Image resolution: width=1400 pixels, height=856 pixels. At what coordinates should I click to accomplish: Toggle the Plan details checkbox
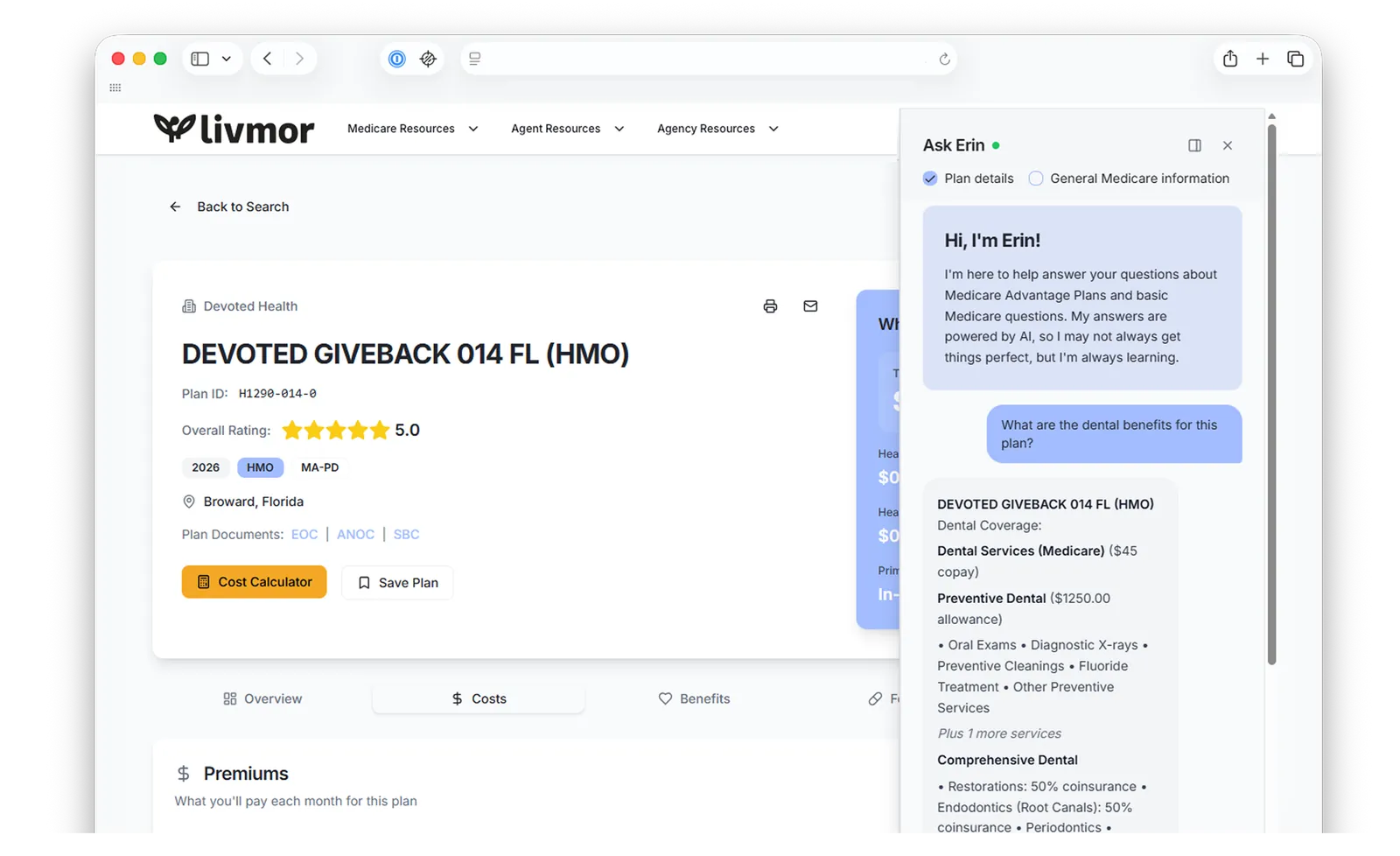(x=930, y=179)
